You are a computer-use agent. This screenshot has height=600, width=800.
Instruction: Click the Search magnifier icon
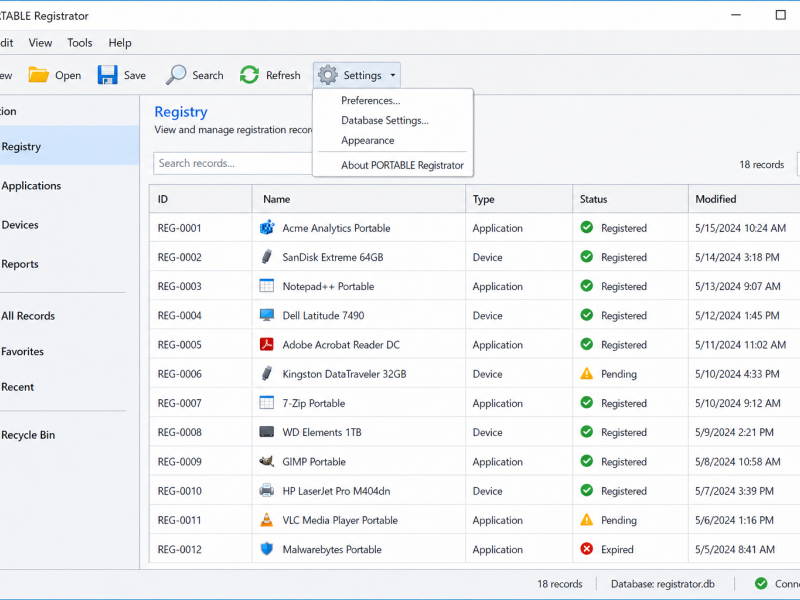click(176, 75)
